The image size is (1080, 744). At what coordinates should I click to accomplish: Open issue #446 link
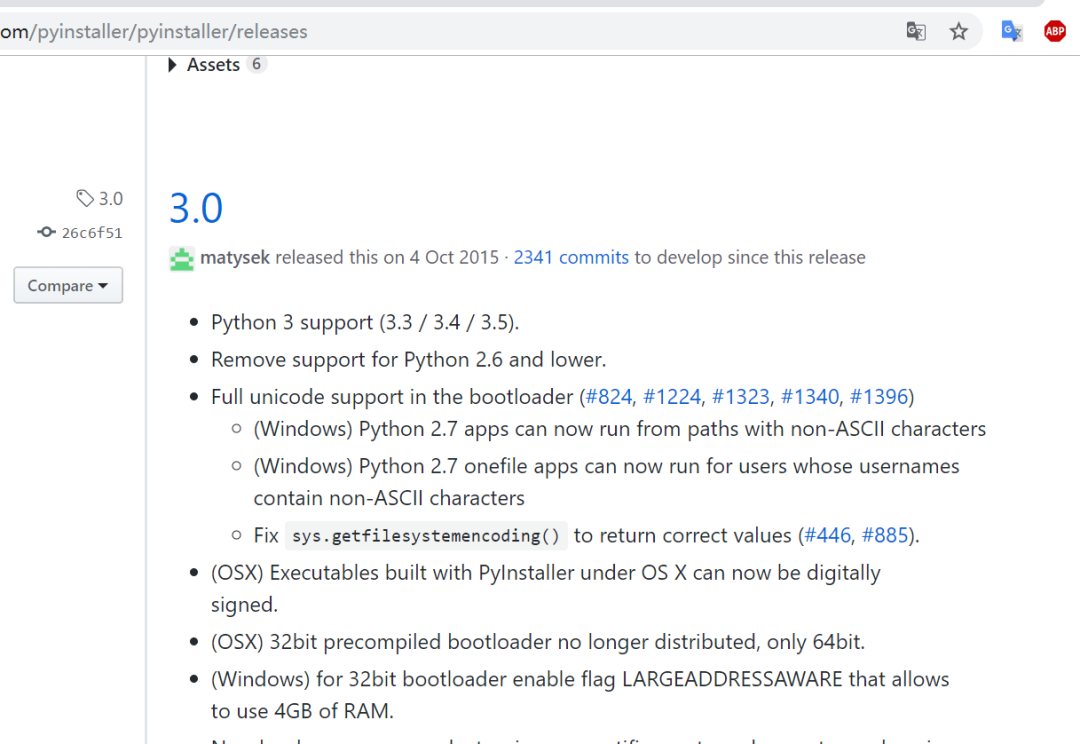tap(827, 535)
